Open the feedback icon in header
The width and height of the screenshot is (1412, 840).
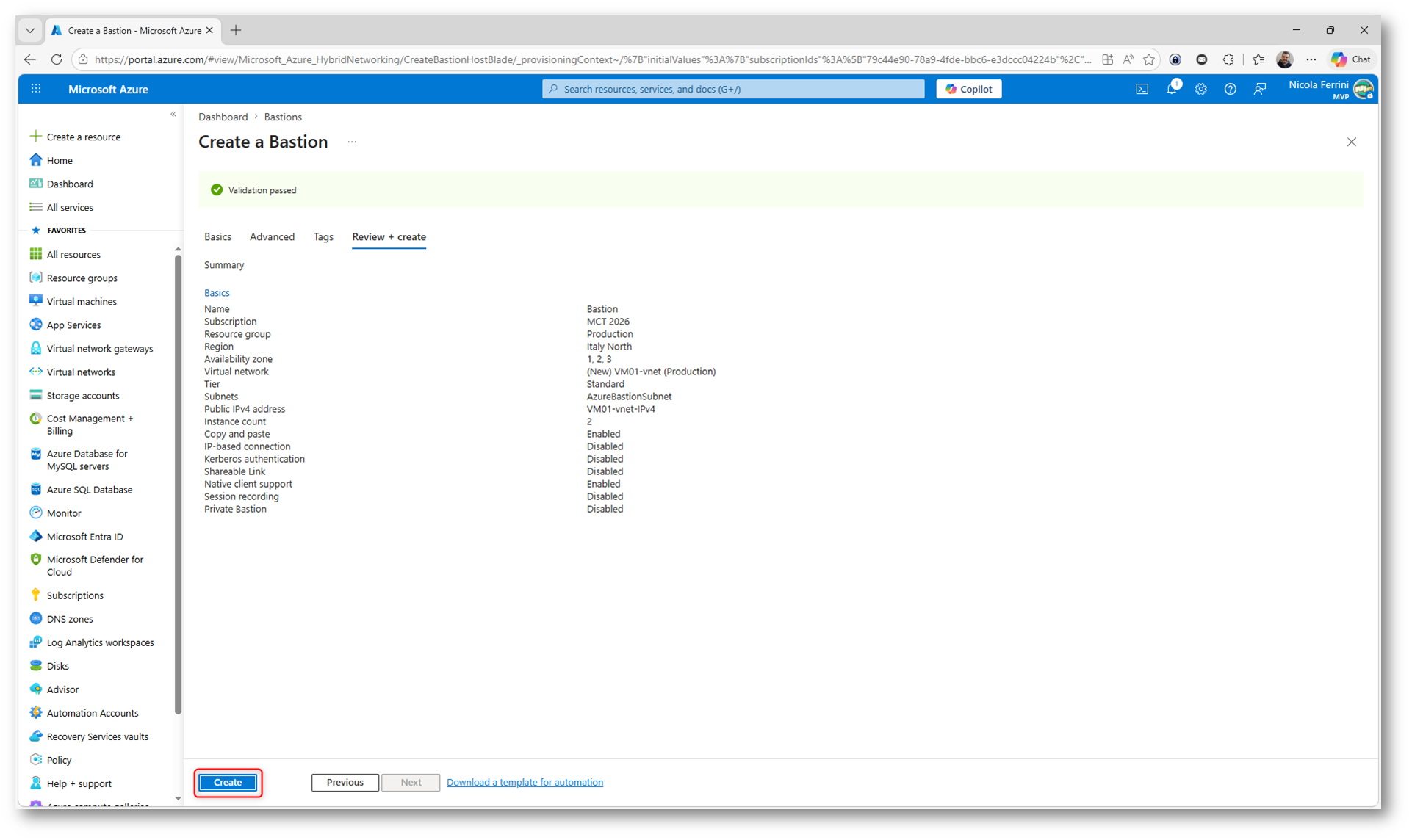tap(1260, 89)
